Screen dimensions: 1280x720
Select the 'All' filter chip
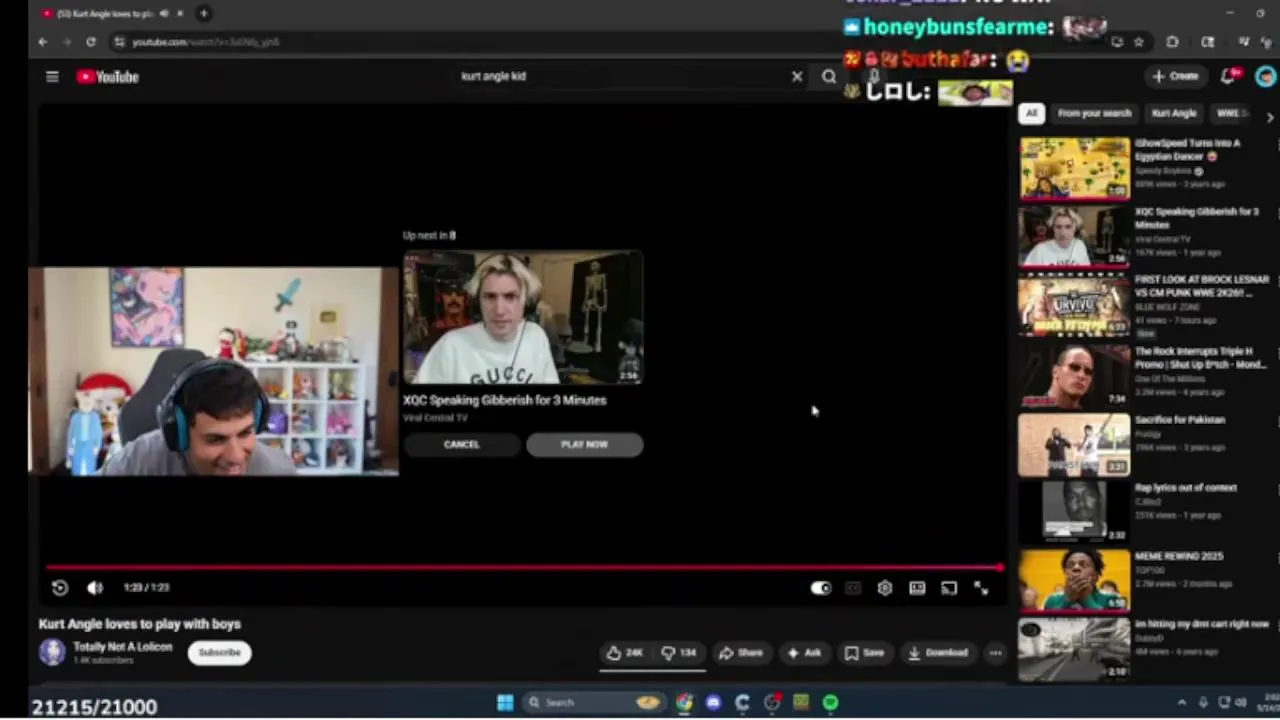click(1032, 113)
